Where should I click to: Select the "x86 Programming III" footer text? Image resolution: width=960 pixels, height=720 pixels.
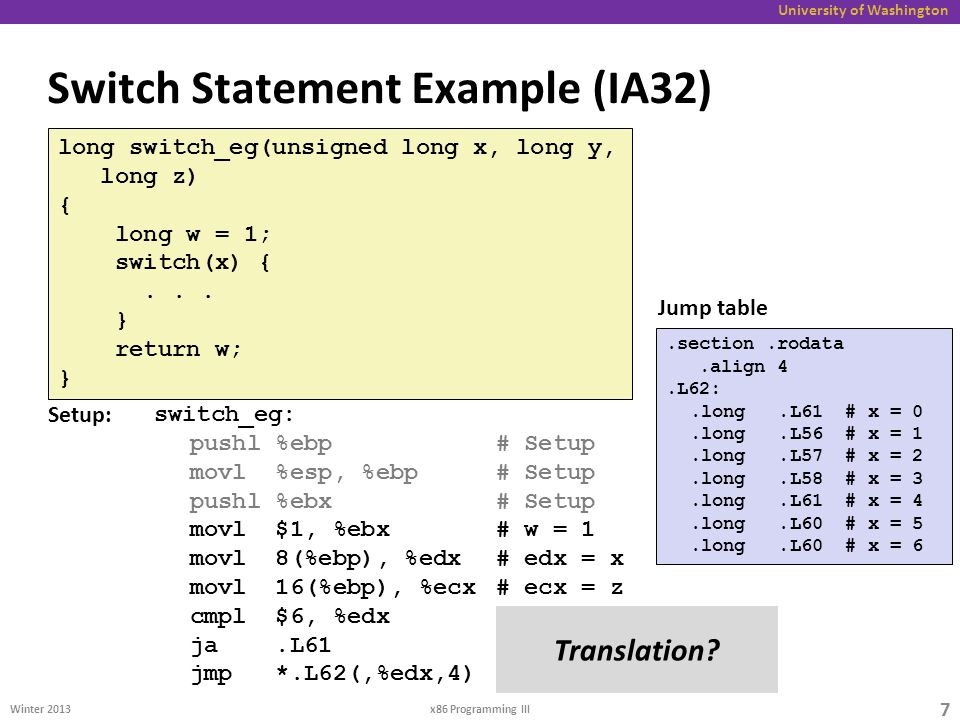480,709
